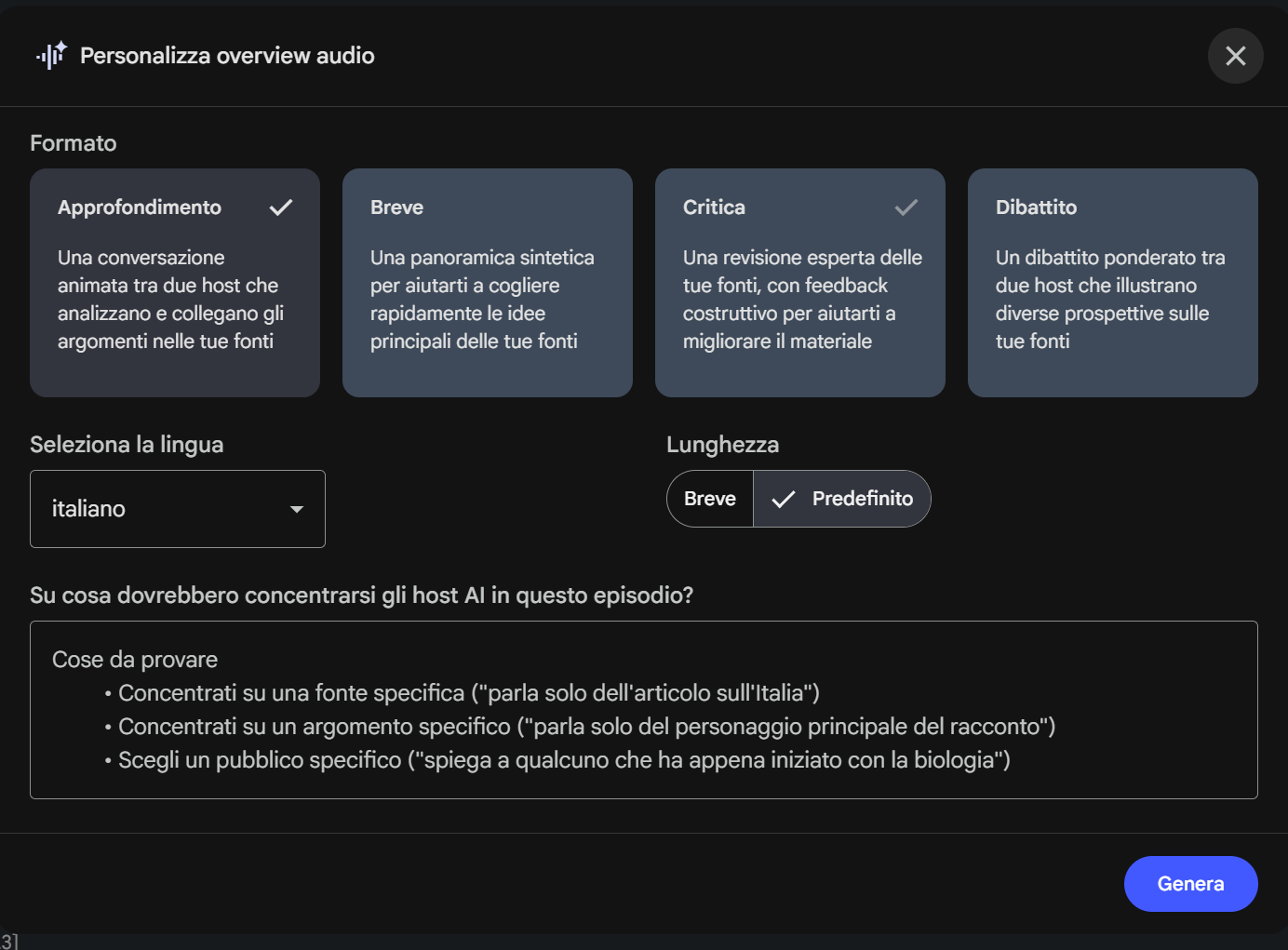
Task: Click the Dibattito card description text
Action: point(1109,300)
